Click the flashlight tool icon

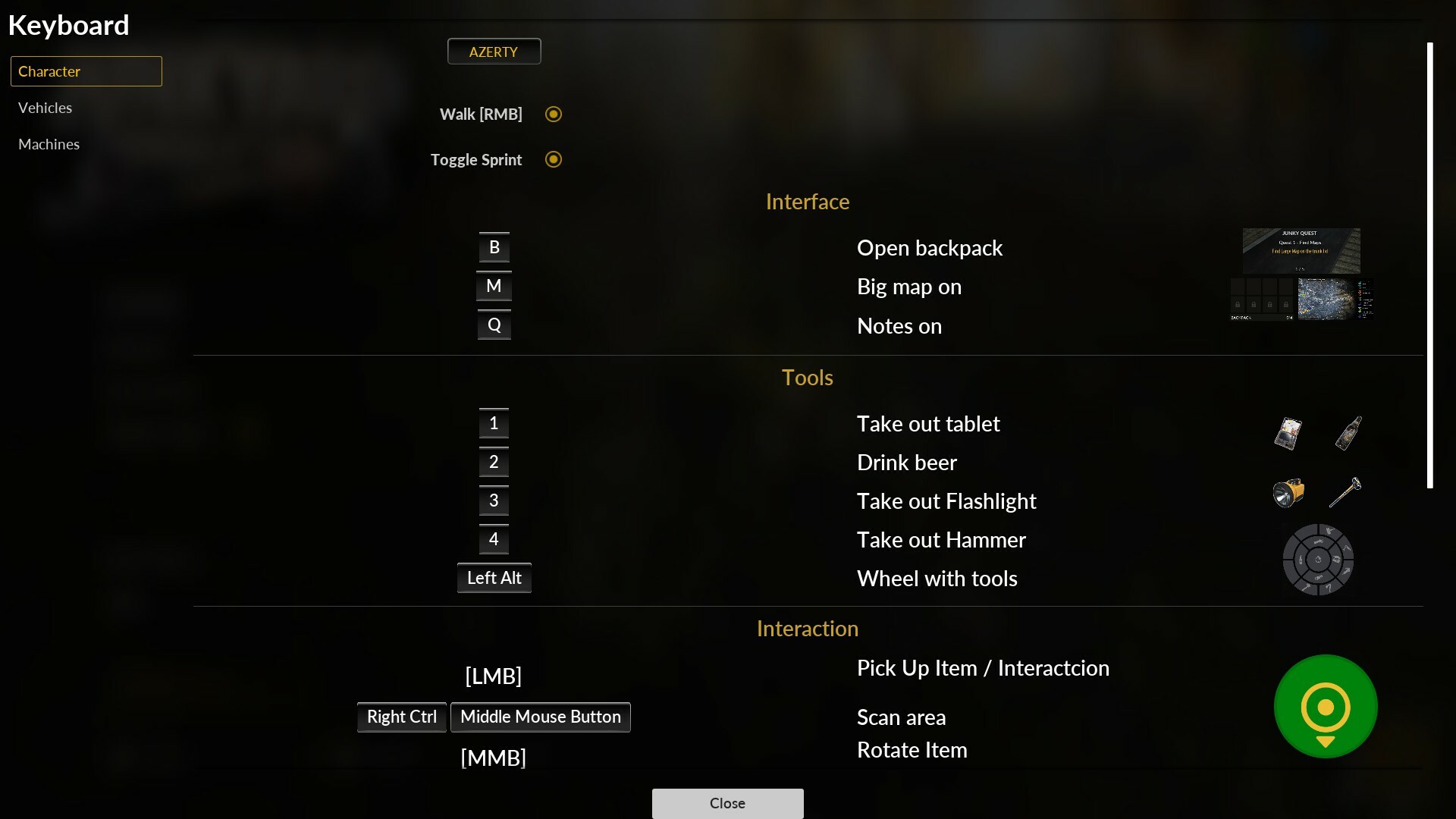(1288, 493)
